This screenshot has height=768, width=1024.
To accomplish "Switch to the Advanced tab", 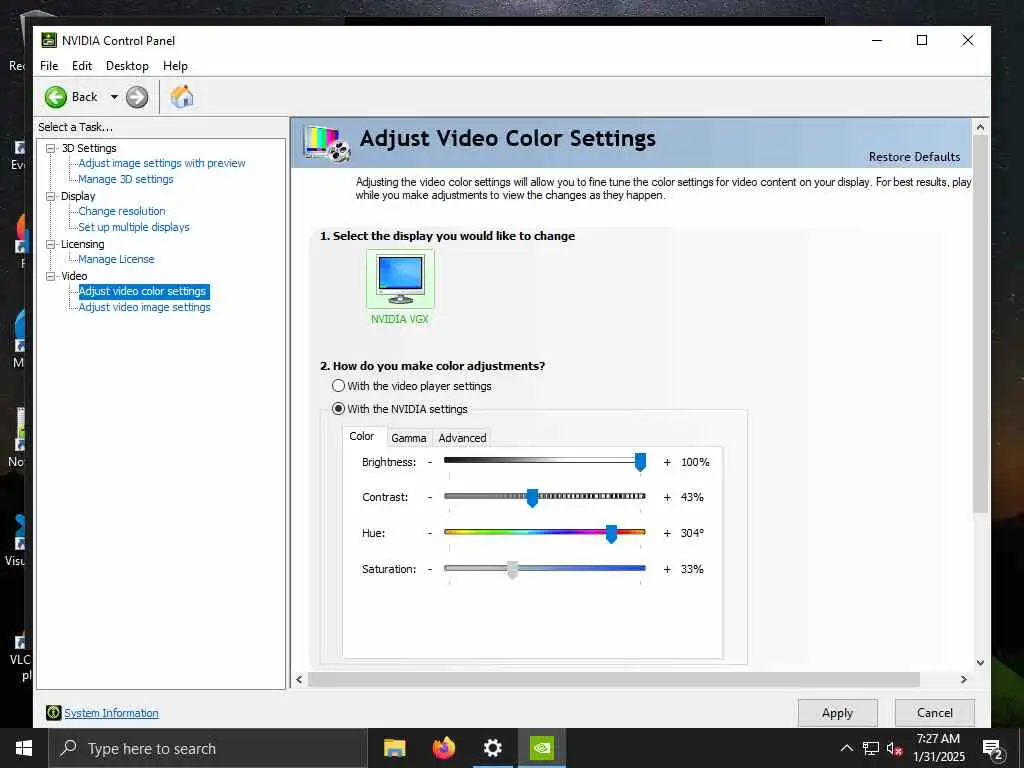I will (462, 438).
